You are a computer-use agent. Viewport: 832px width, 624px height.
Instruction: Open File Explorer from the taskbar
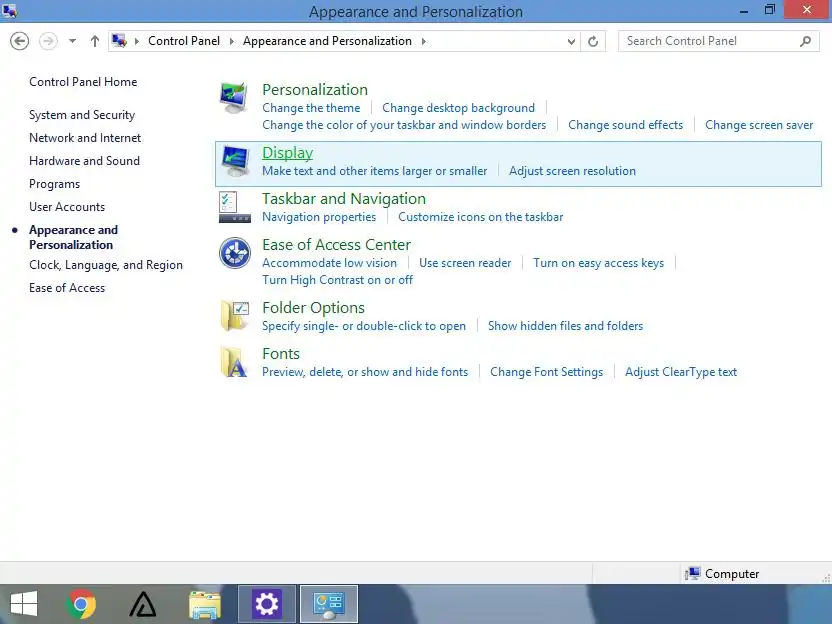205,604
